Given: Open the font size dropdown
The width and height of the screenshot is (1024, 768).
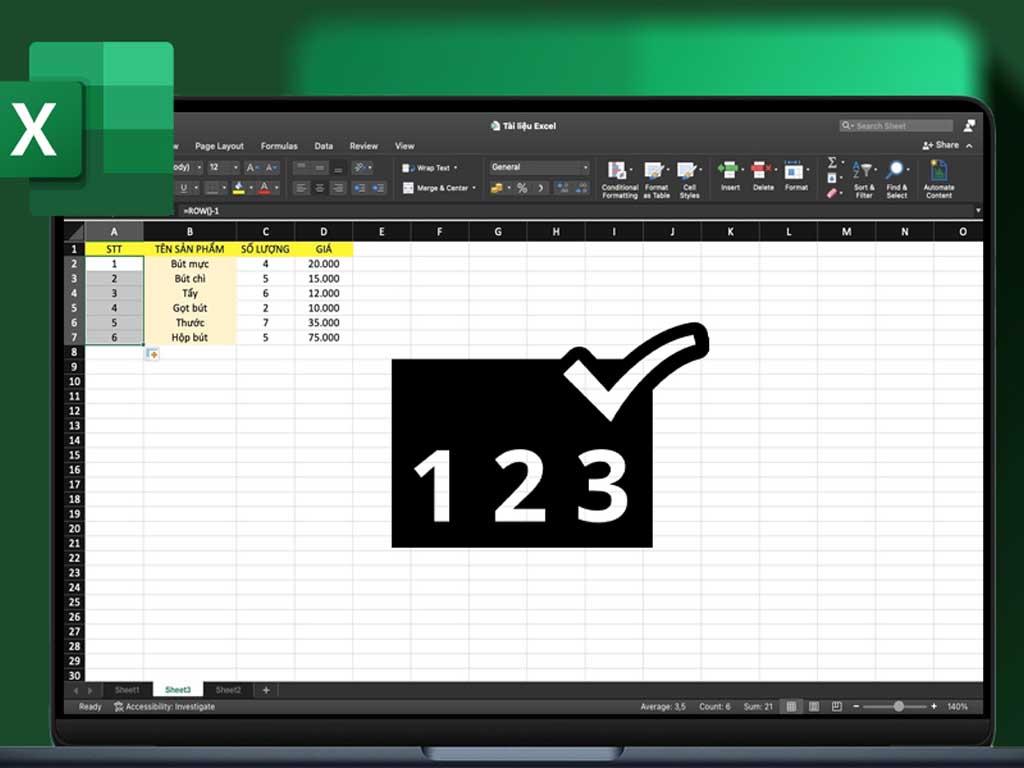Looking at the screenshot, I should (x=236, y=166).
